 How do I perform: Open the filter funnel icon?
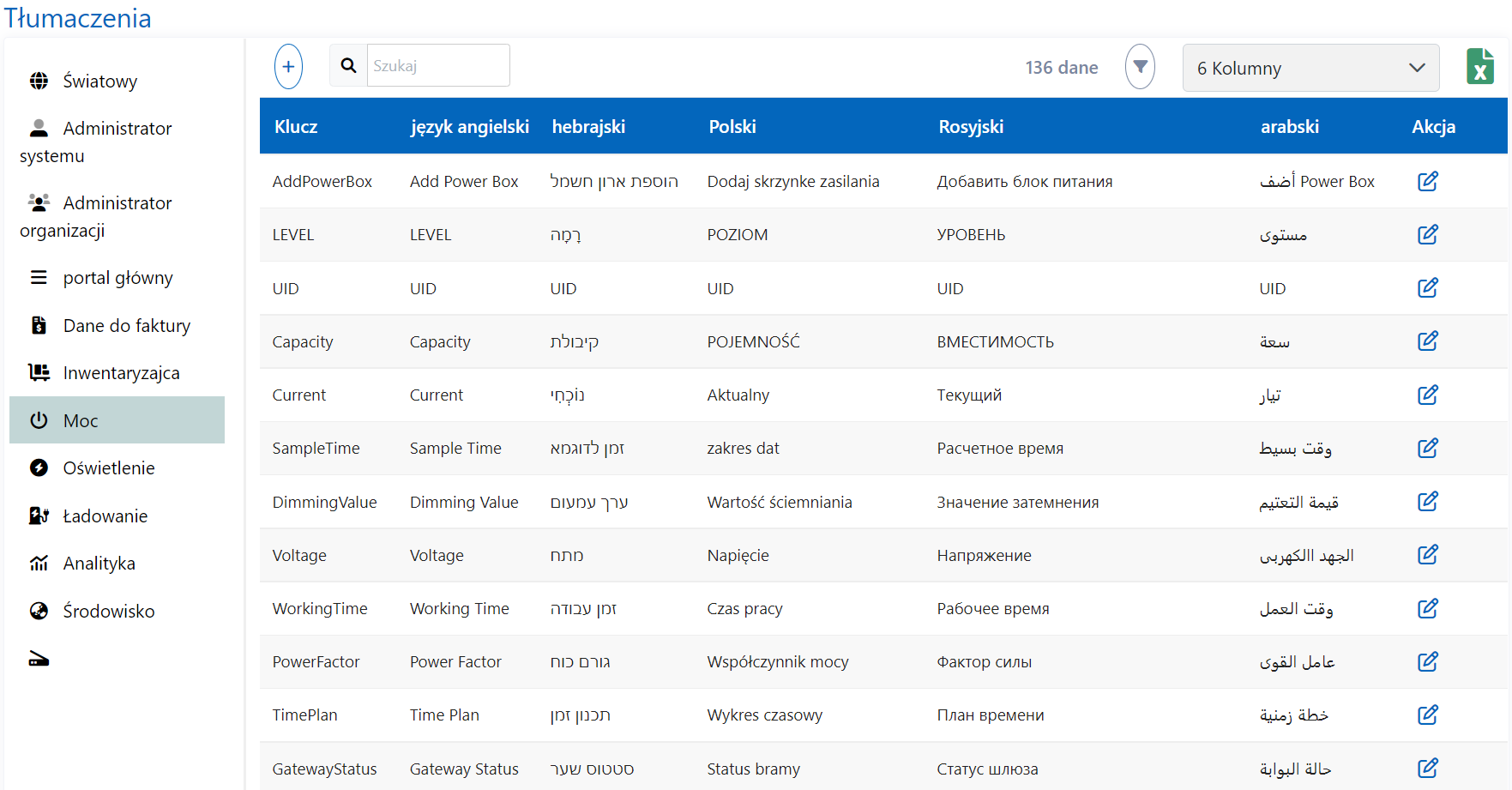(1140, 66)
